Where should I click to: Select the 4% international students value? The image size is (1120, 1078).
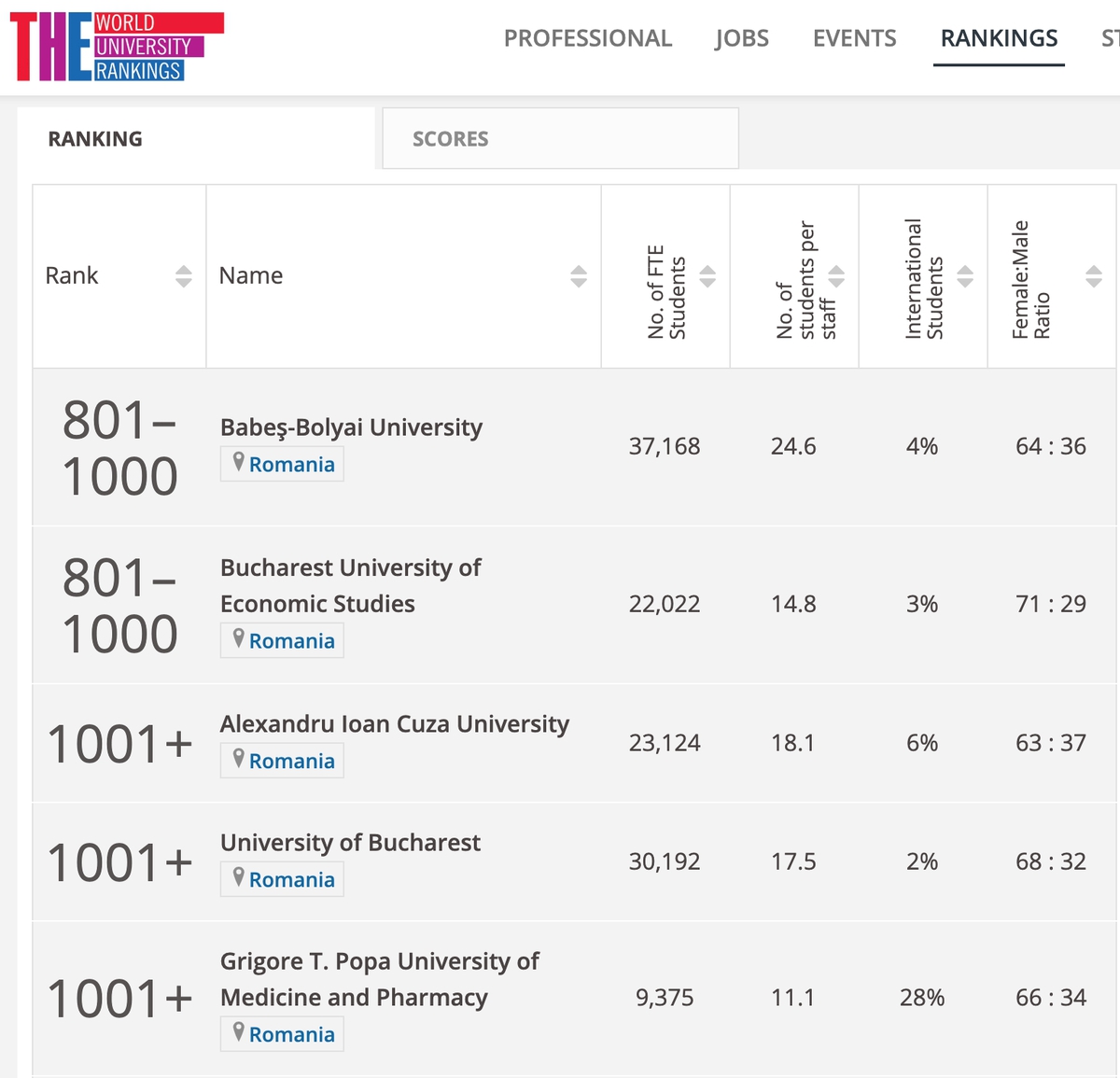pyautogui.click(x=922, y=446)
